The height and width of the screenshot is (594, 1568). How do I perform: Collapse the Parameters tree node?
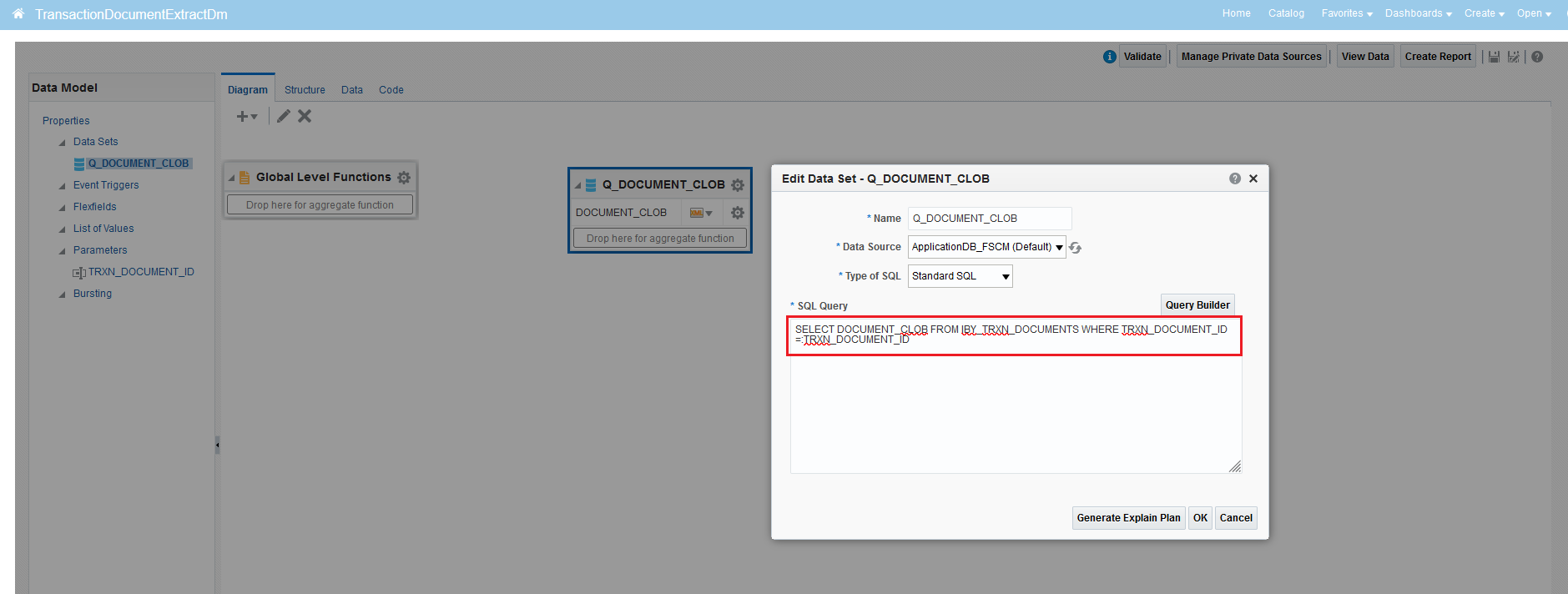(62, 251)
